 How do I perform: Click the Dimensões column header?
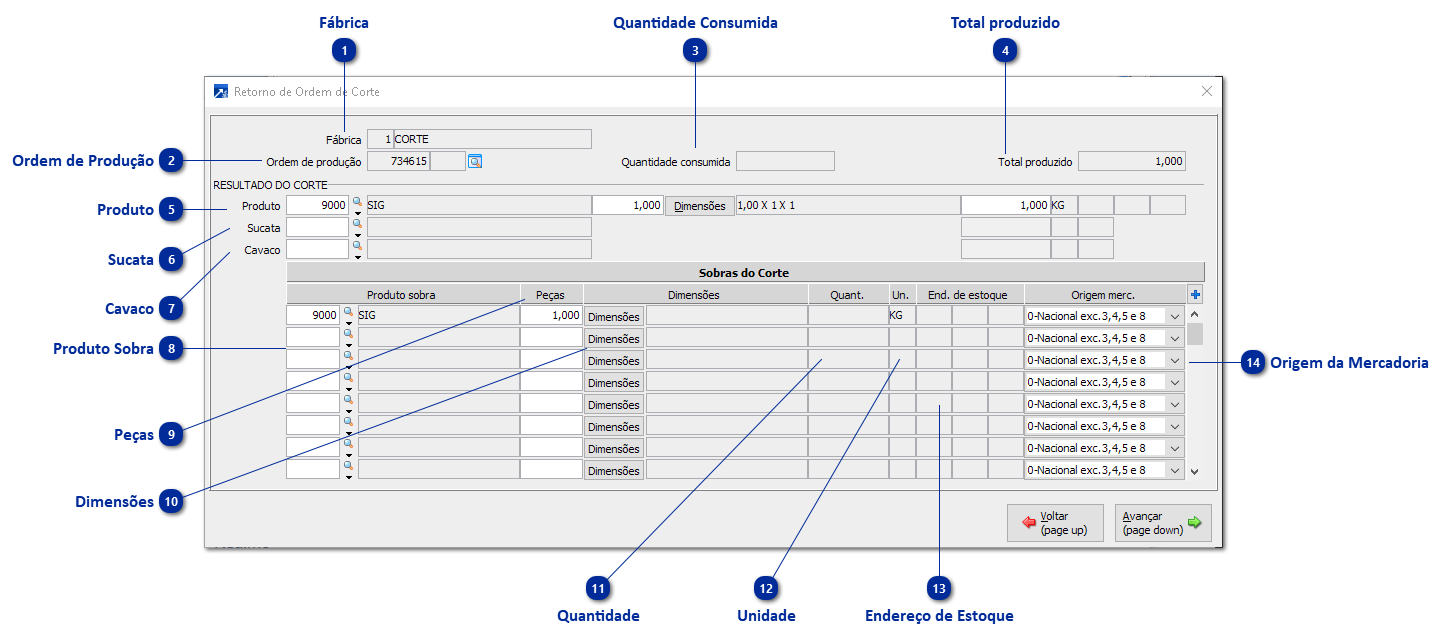pos(695,295)
